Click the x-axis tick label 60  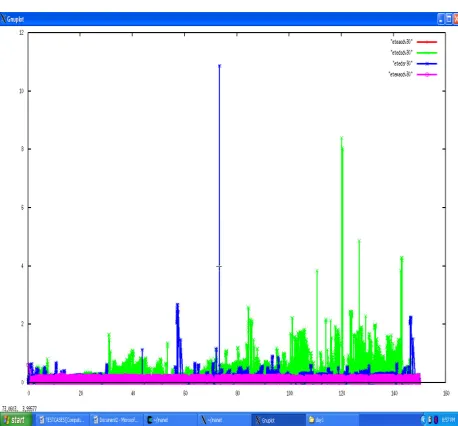(x=185, y=393)
